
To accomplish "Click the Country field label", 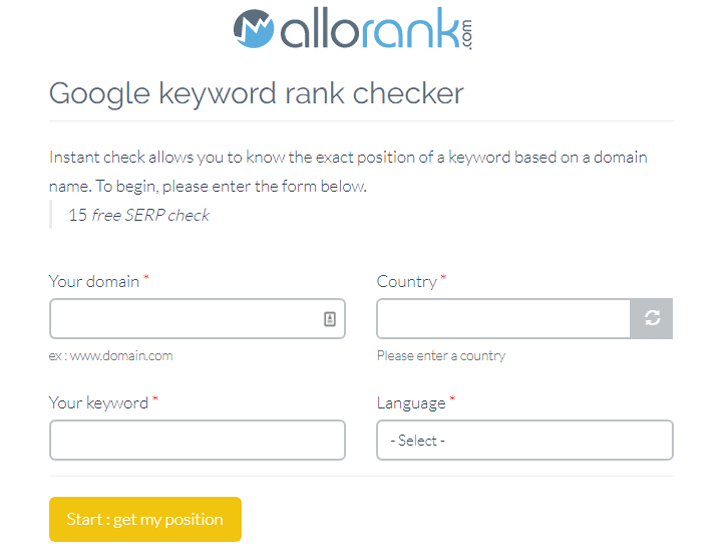I will pos(406,282).
